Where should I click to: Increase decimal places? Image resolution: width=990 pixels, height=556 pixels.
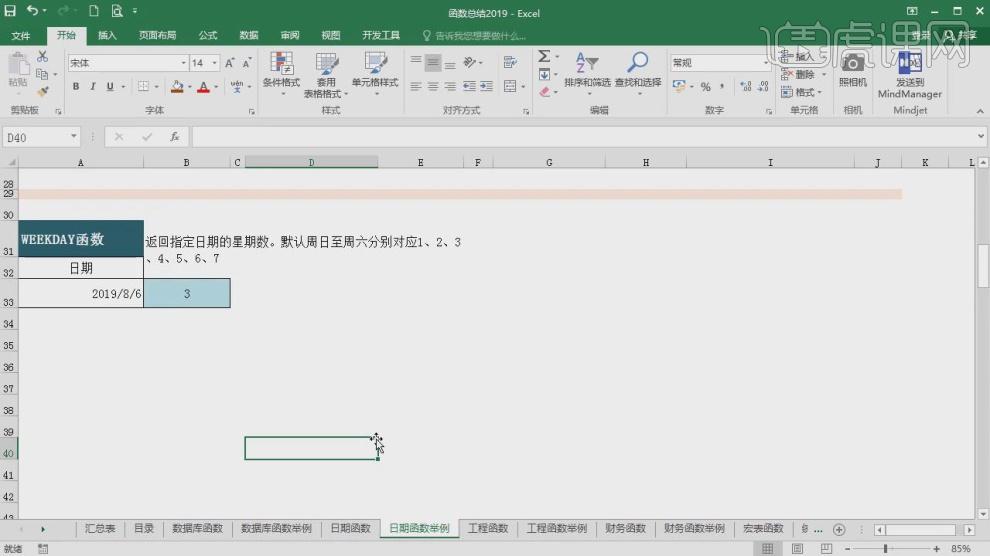tap(746, 86)
